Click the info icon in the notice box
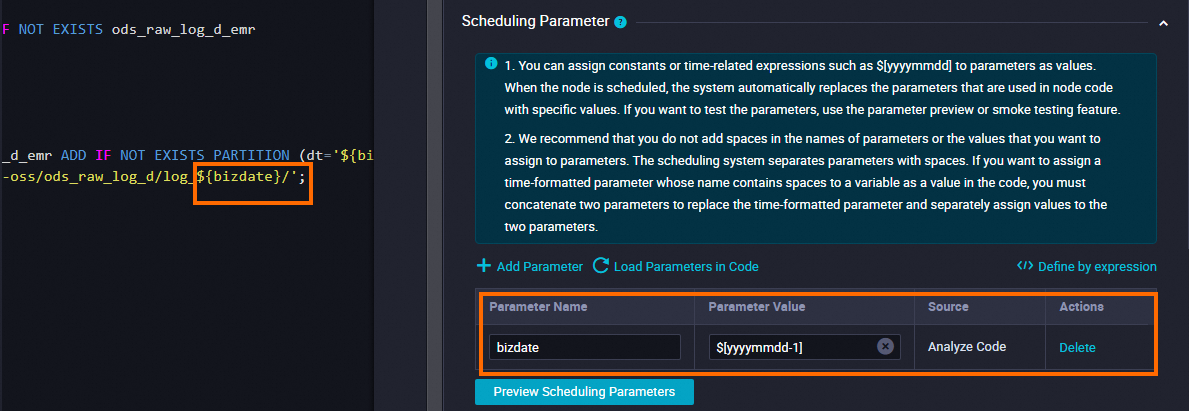Viewport: 1189px width, 411px height. click(491, 63)
